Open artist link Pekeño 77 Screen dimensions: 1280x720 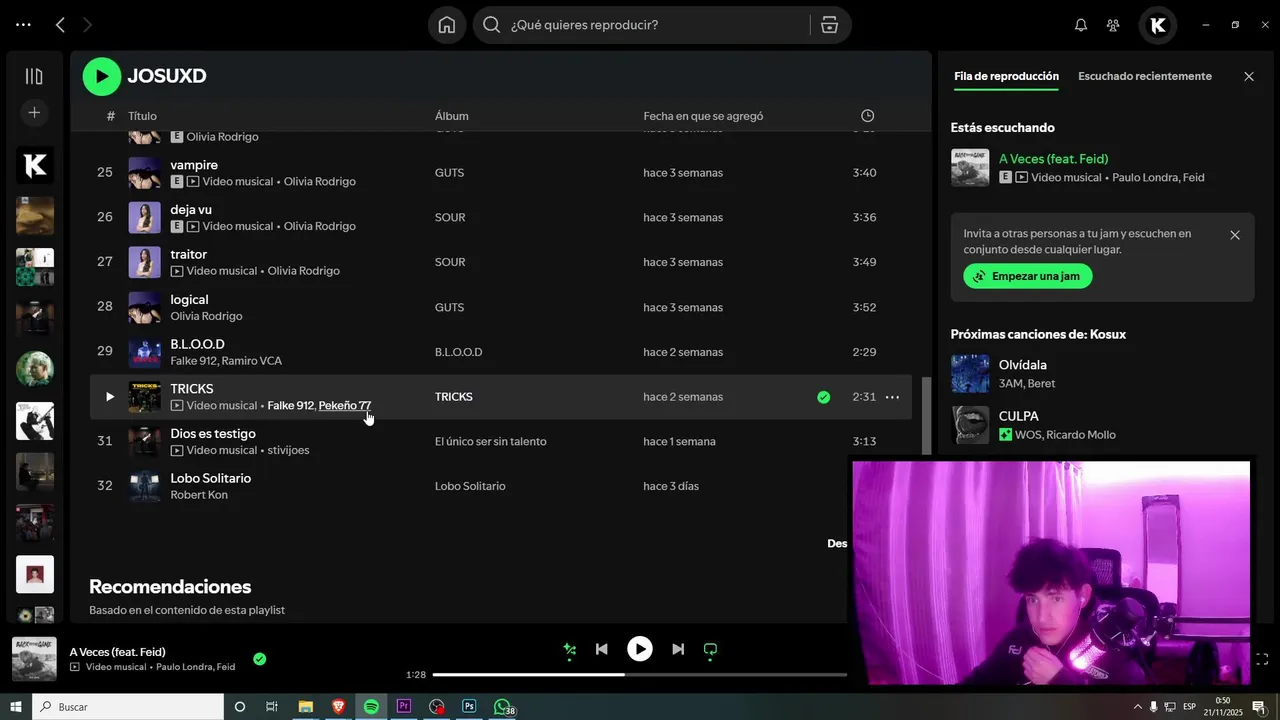click(345, 406)
